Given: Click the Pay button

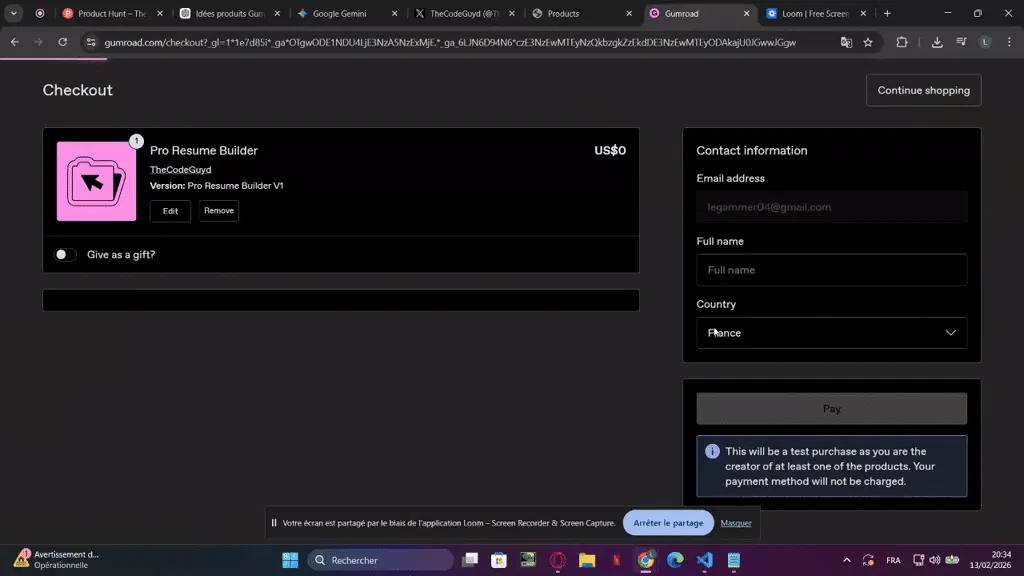Looking at the screenshot, I should 831,409.
